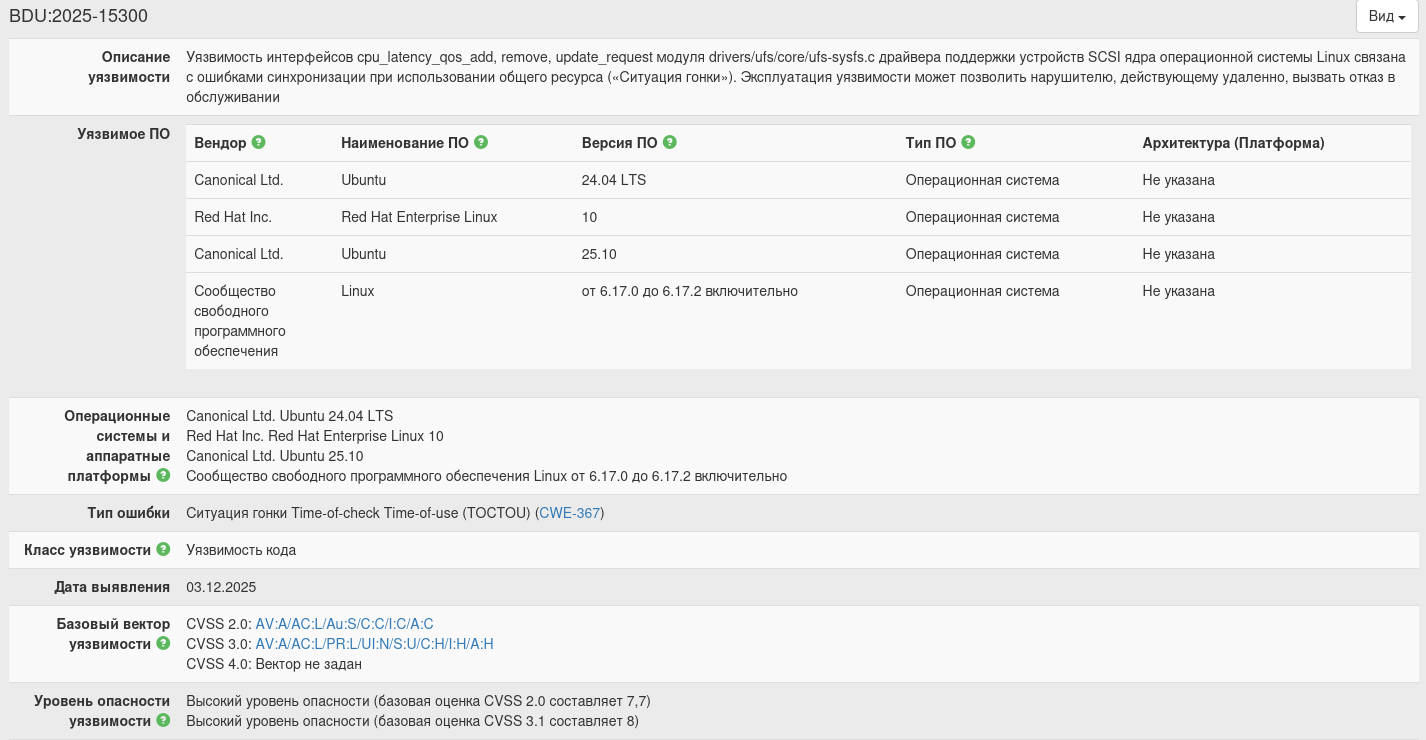
Task: Show the hint for Тип ПО column
Action: click(x=968, y=143)
